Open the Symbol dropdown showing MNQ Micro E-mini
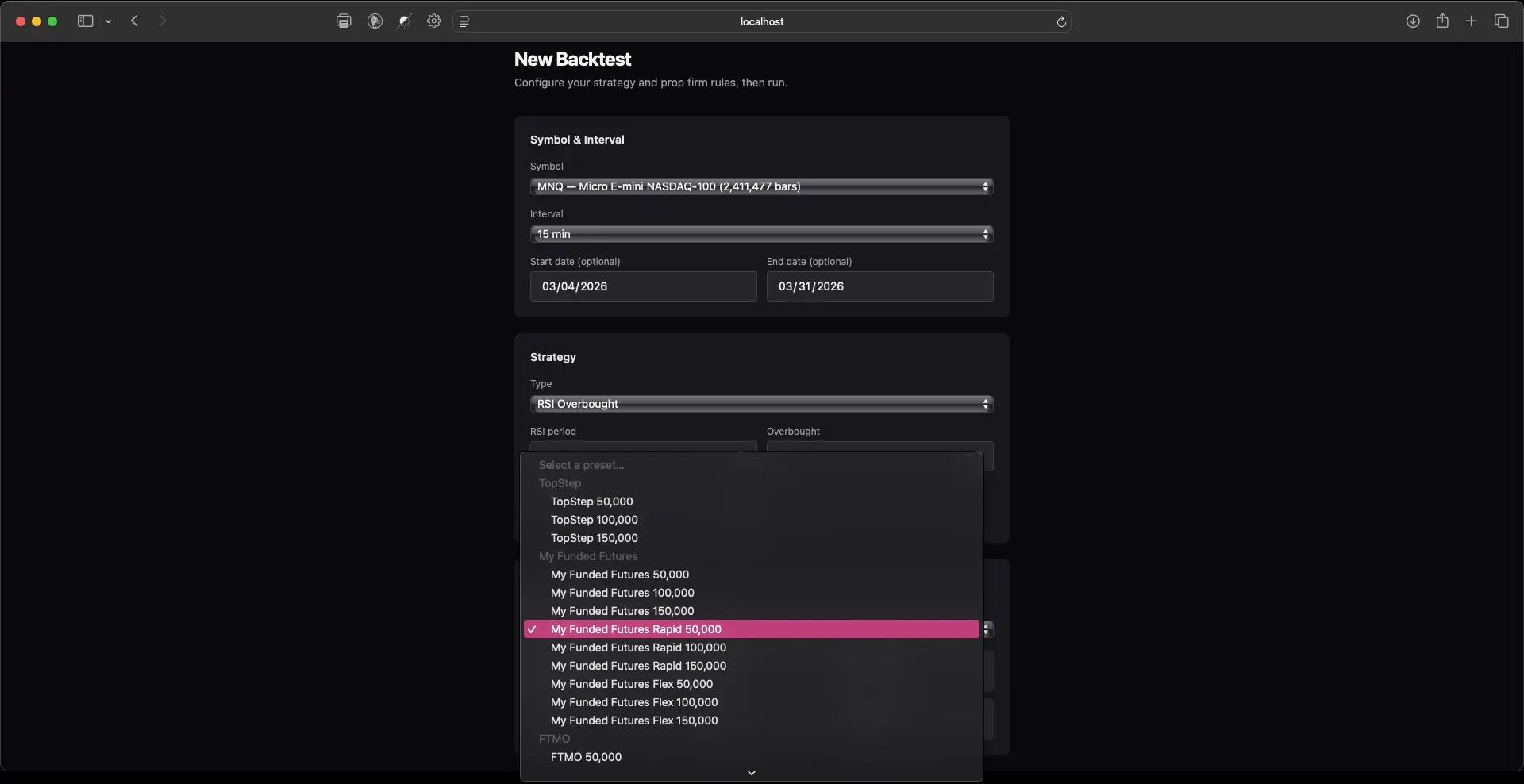1524x784 pixels. (x=760, y=186)
